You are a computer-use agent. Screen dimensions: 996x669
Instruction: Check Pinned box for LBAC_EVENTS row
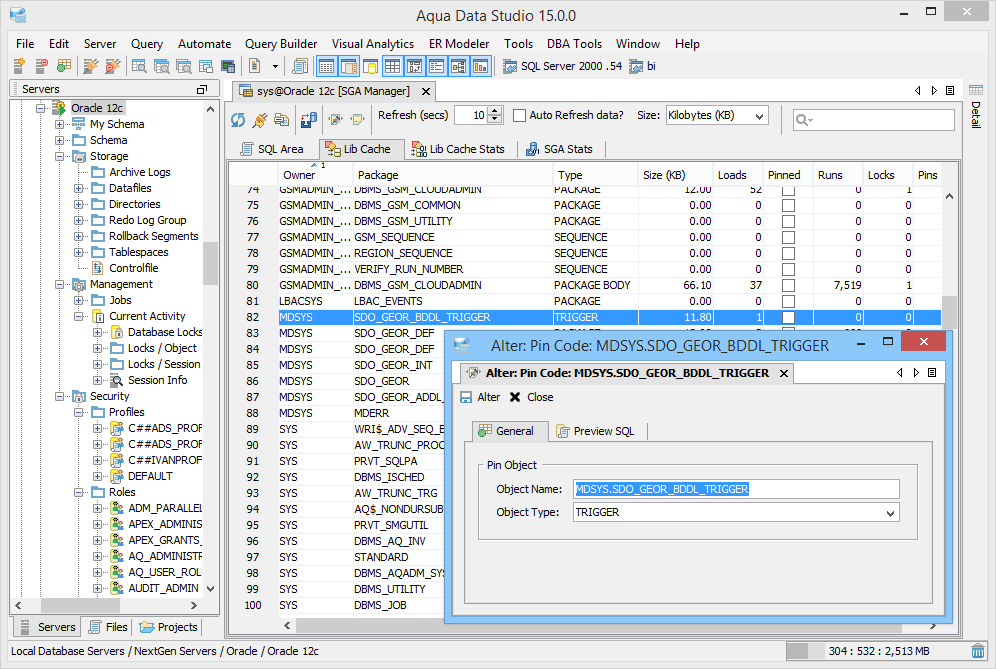click(x=788, y=301)
